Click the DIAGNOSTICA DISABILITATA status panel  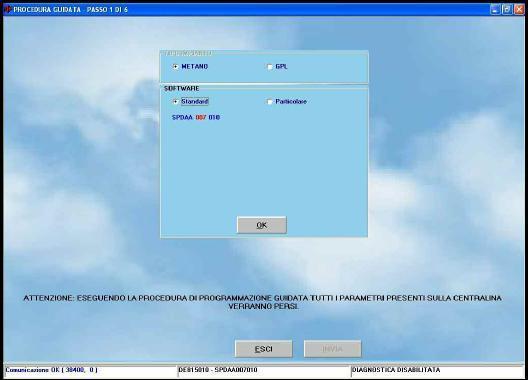click(x=437, y=371)
